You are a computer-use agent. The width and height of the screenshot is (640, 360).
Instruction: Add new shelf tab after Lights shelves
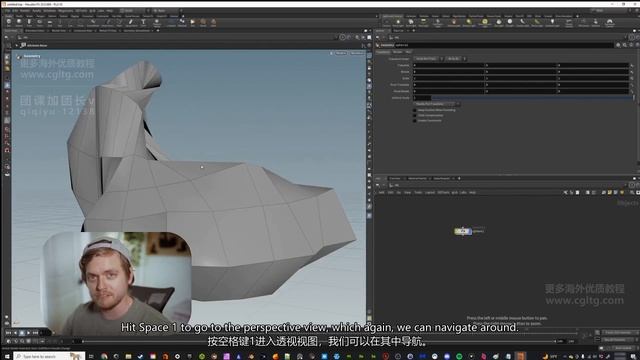click(x=577, y=16)
